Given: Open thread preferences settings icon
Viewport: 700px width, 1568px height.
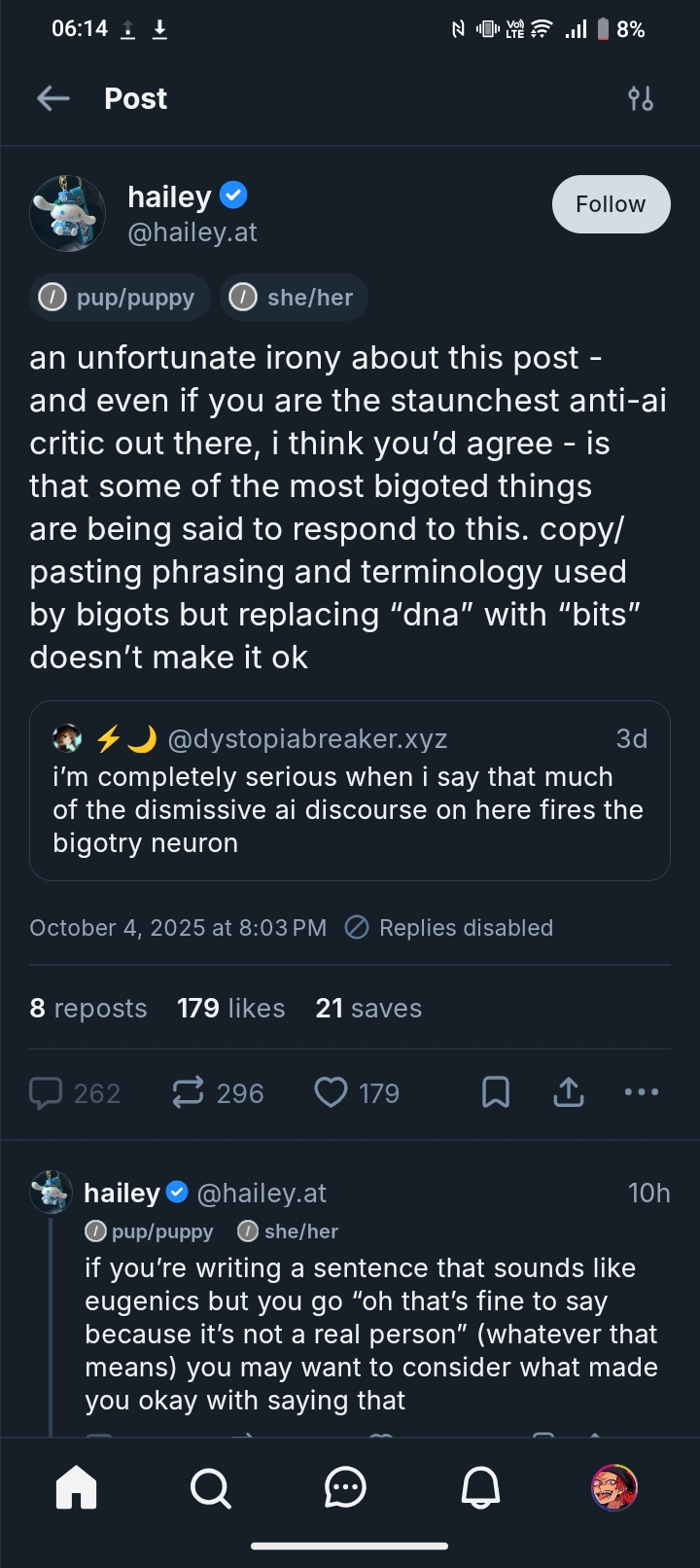Looking at the screenshot, I should click(641, 98).
